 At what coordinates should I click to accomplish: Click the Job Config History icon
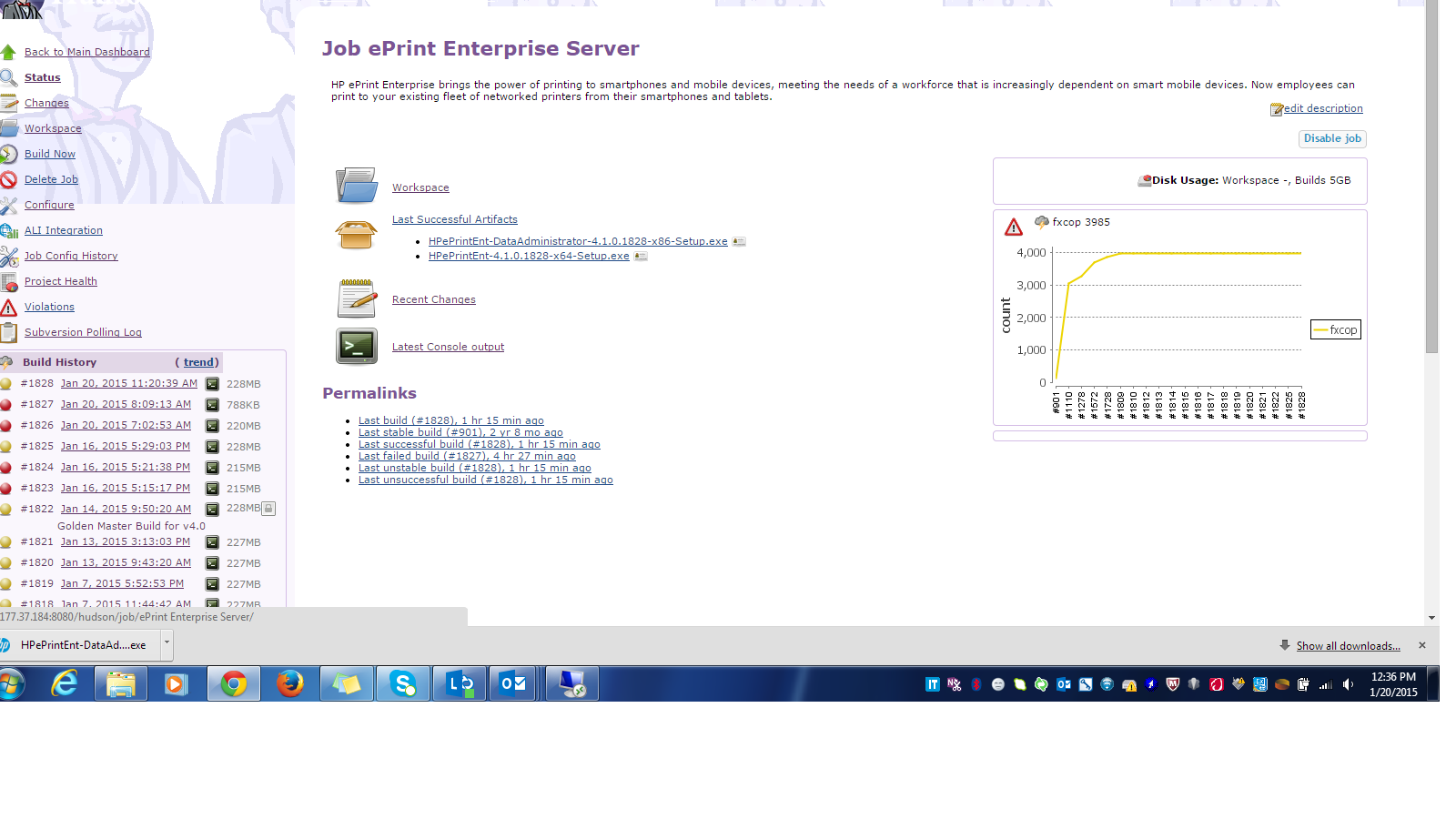8,256
